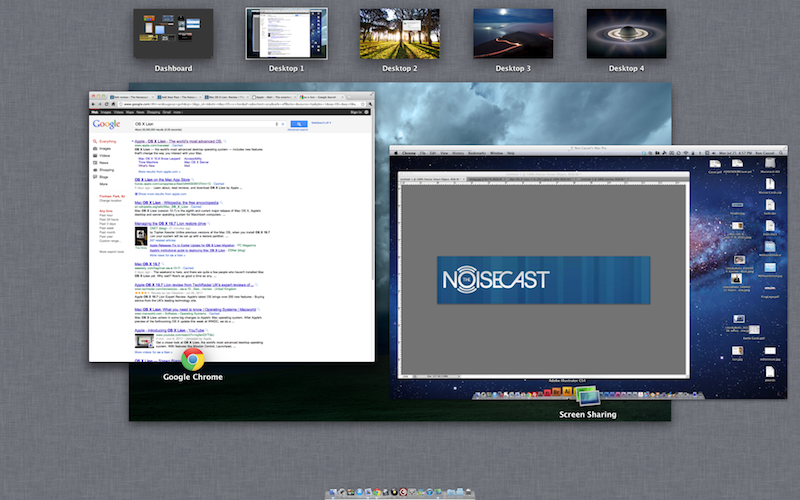Open the Bookmarks menu in the Screen Sharing menu bar

click(x=477, y=153)
